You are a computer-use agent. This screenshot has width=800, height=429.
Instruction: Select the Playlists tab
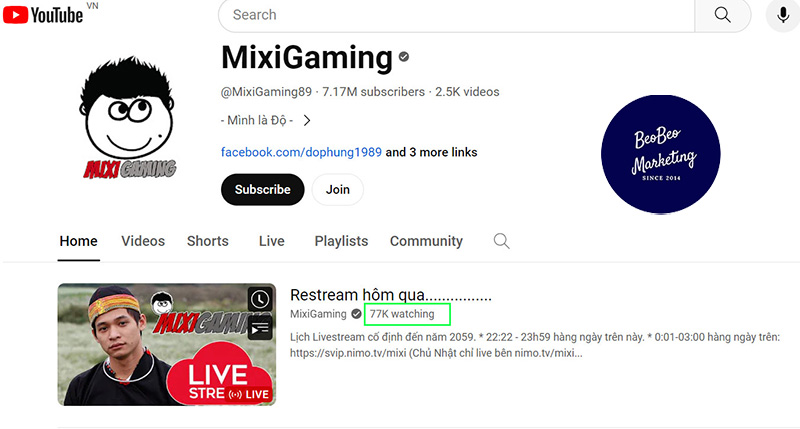pos(341,241)
